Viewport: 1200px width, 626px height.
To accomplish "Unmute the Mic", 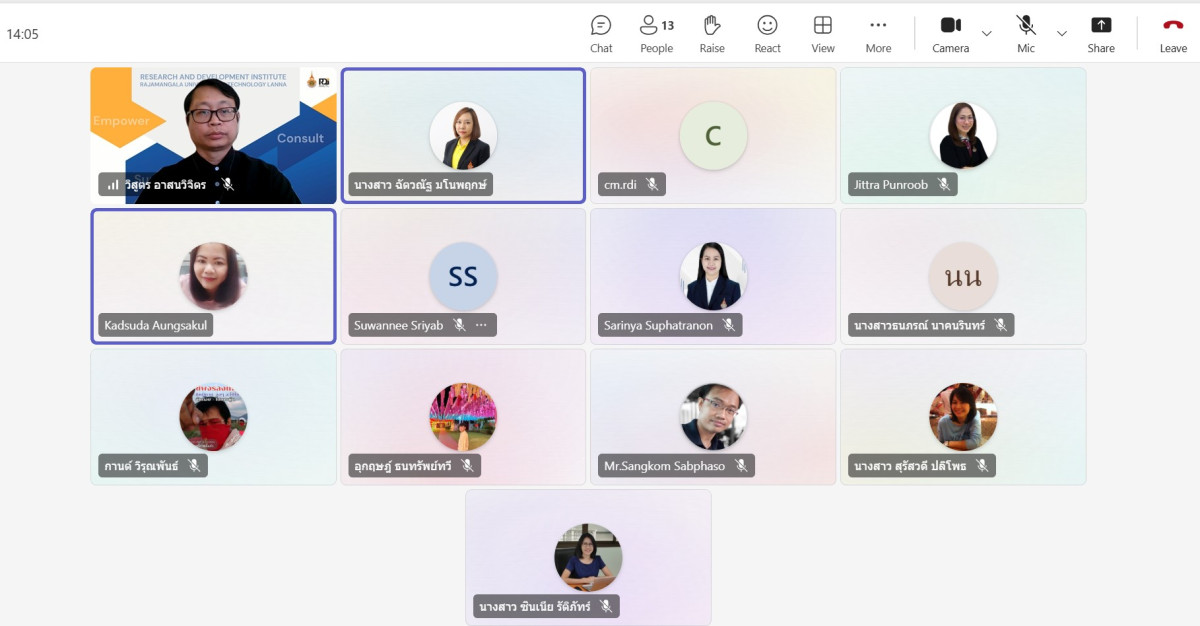I will tap(1026, 33).
